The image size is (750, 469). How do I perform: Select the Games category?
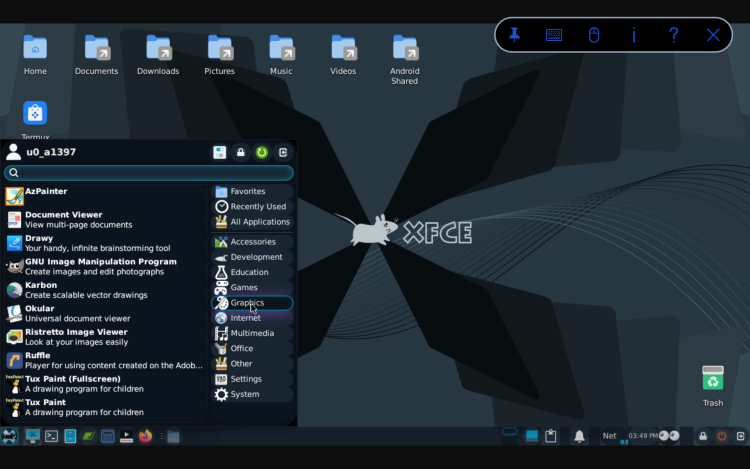click(252, 287)
